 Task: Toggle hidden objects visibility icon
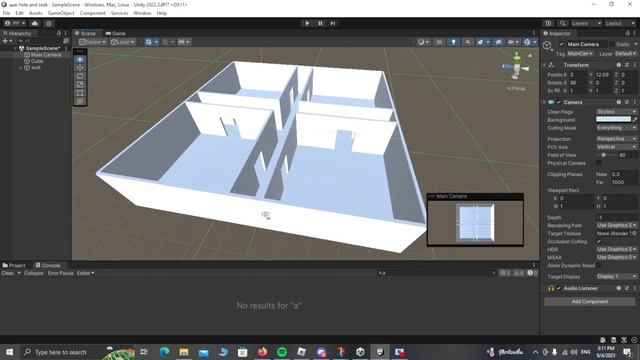pyautogui.click(x=499, y=42)
